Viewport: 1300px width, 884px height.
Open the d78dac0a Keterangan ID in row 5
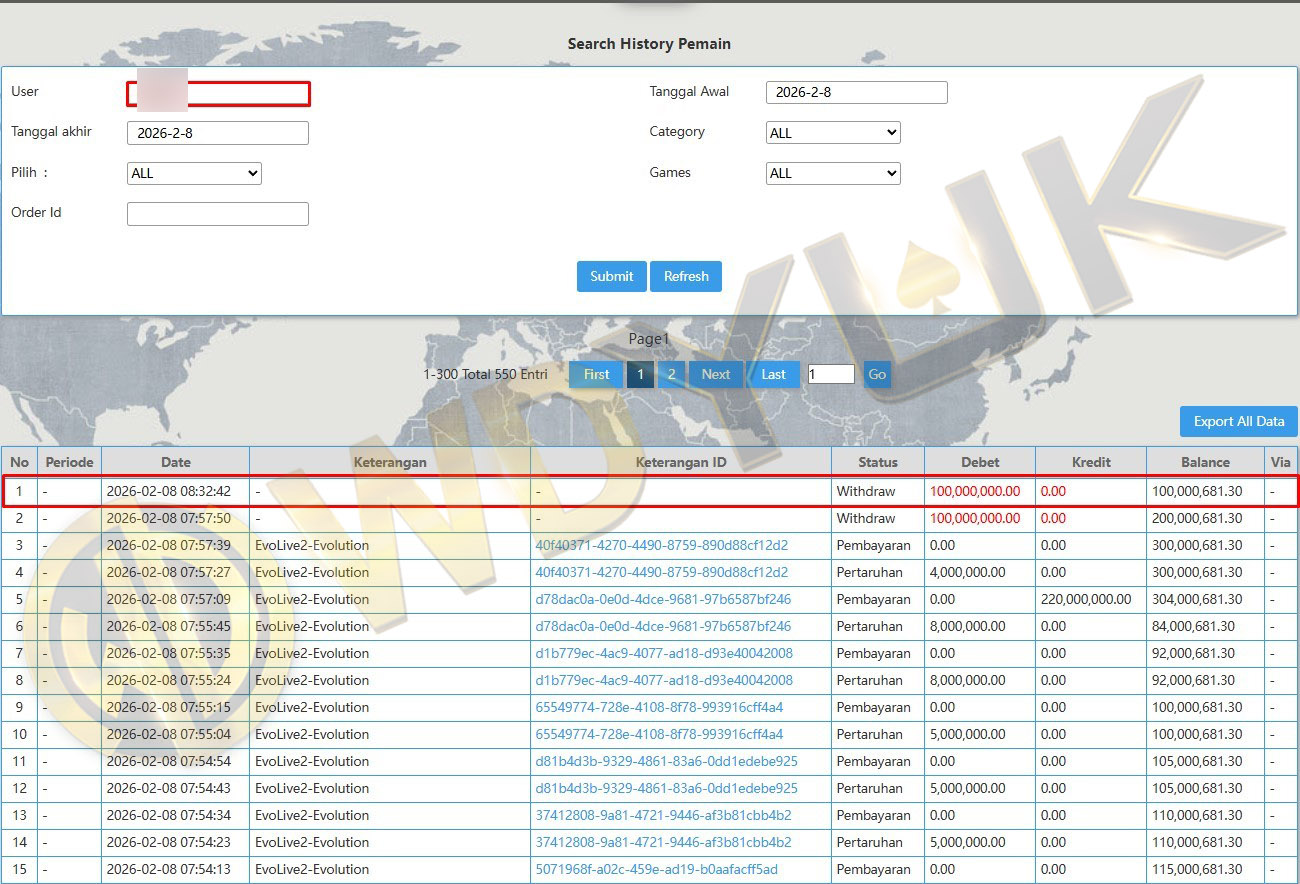(662, 600)
